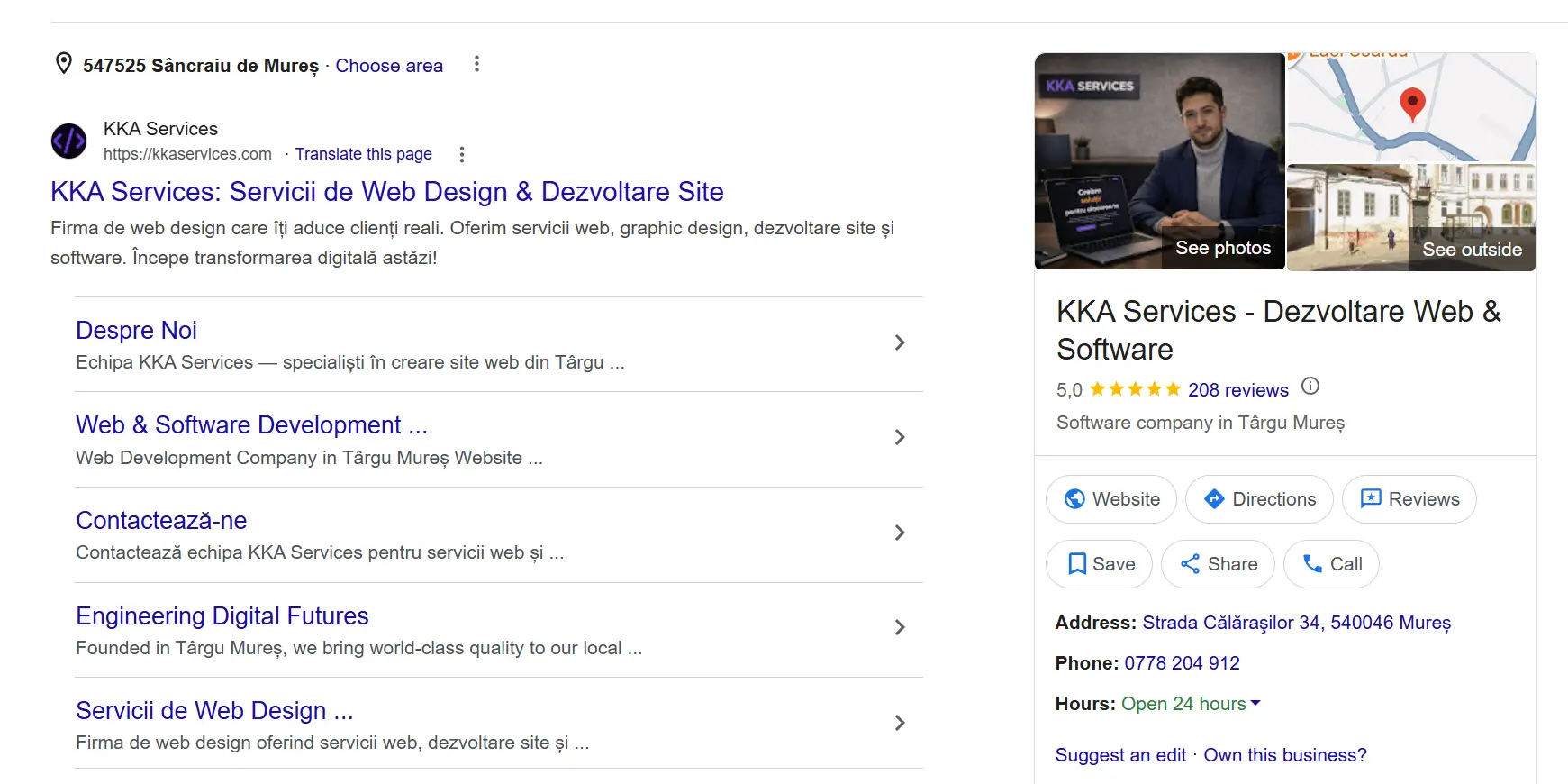Click phone number 0778 204 912
1568x784 pixels.
tap(1182, 663)
